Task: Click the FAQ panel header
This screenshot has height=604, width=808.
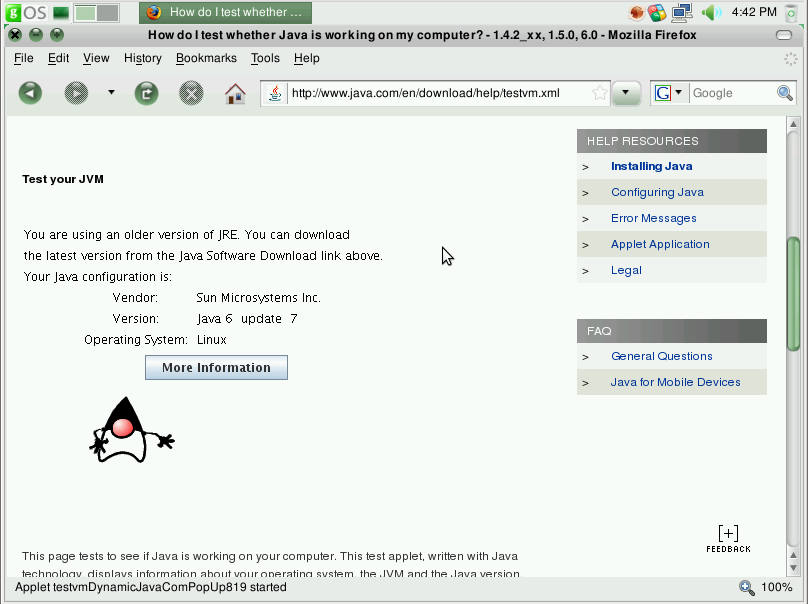Action: [672, 331]
